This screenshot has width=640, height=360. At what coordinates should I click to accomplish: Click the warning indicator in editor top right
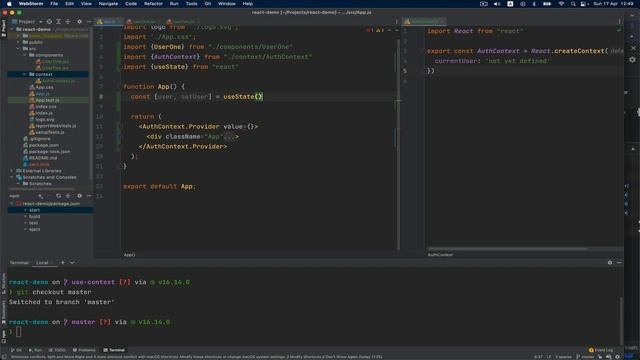coord(380,30)
